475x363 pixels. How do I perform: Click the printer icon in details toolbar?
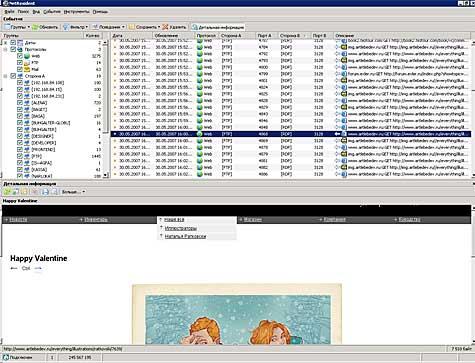click(46, 192)
